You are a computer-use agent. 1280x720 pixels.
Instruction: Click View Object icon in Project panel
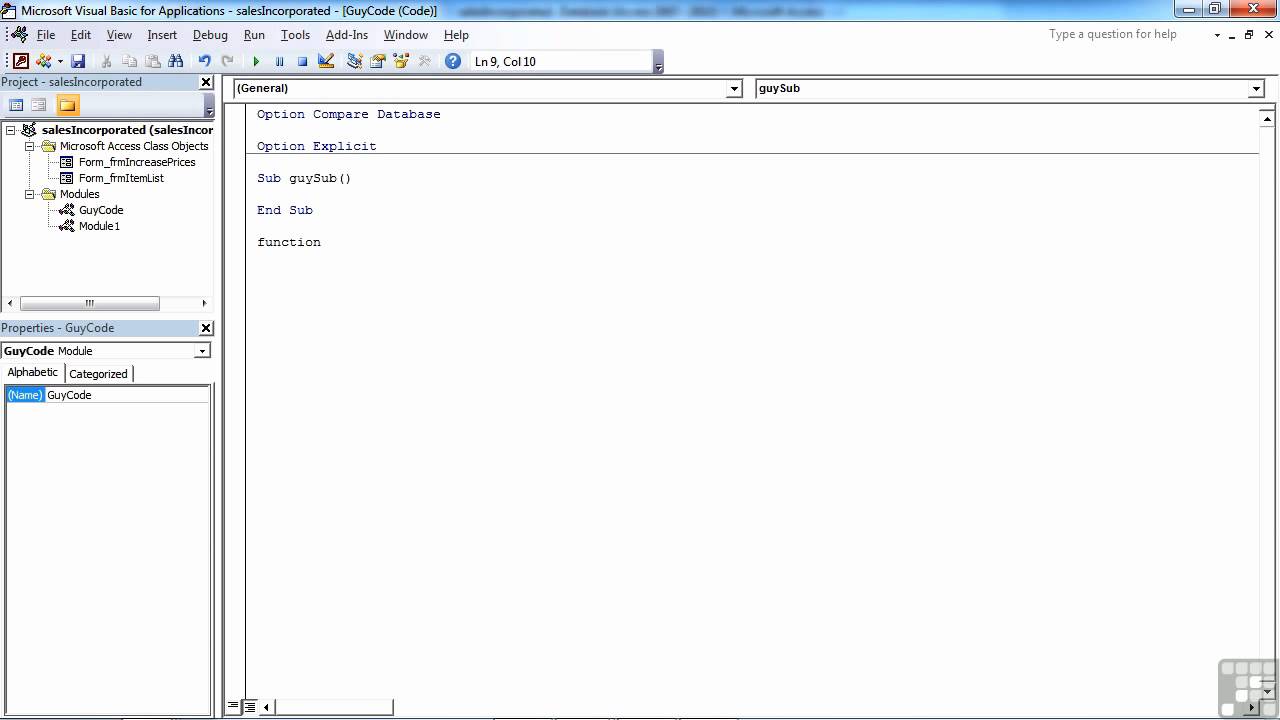click(x=39, y=105)
